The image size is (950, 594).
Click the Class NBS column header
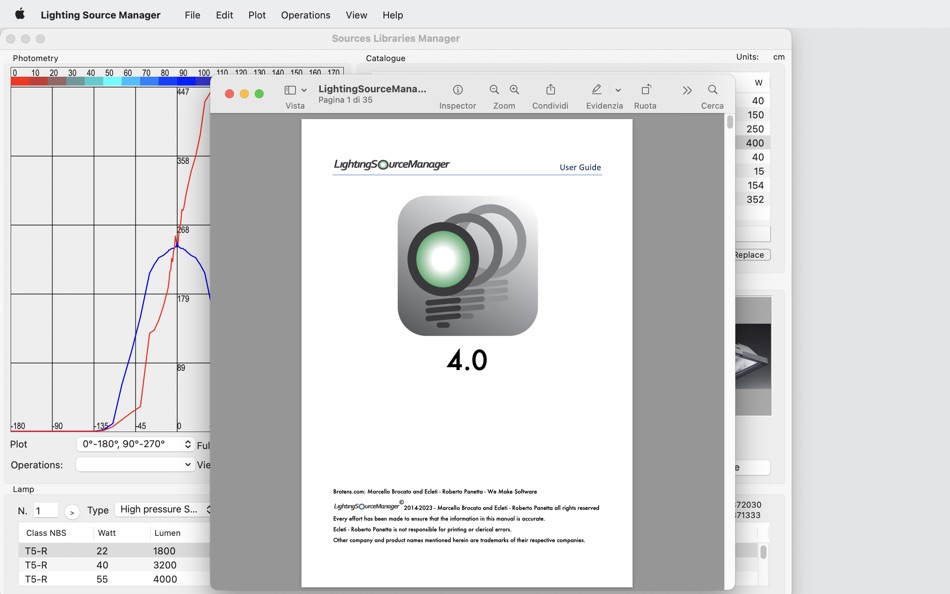tap(46, 533)
